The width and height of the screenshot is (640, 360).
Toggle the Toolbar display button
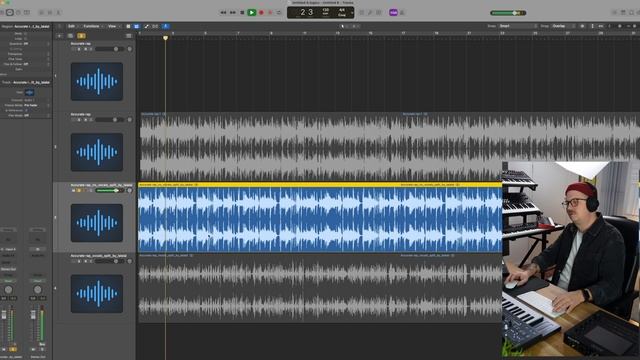tap(27, 13)
